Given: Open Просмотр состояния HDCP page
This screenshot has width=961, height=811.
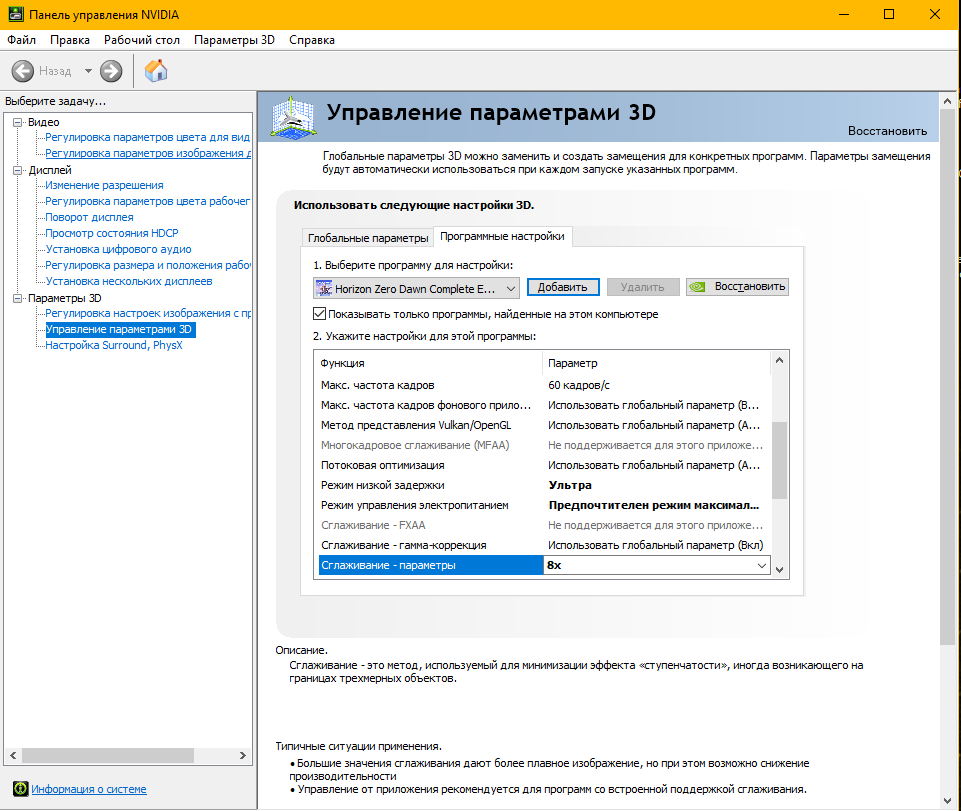Looking at the screenshot, I should click(112, 233).
